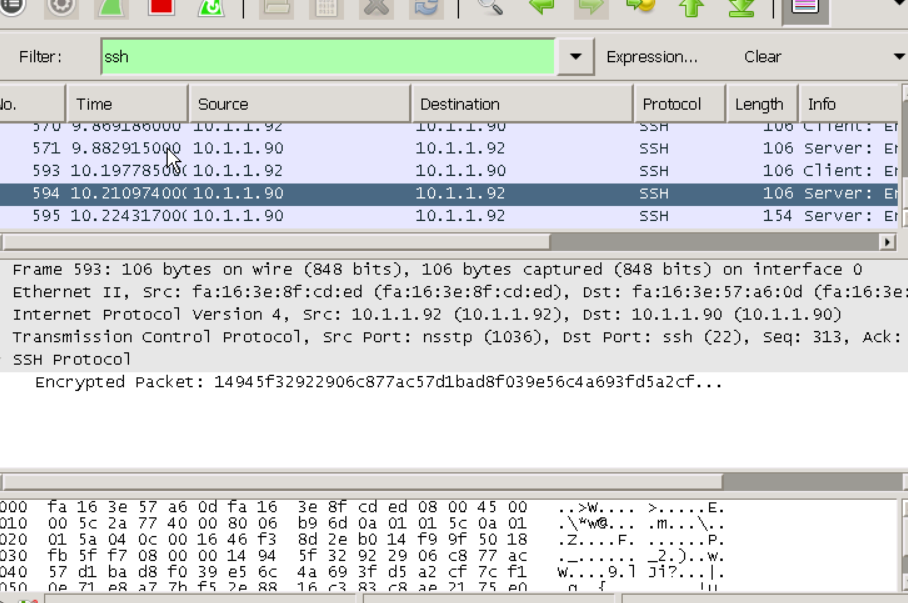
Task: Select packet 595 with length 154
Action: pyautogui.click(x=449, y=216)
